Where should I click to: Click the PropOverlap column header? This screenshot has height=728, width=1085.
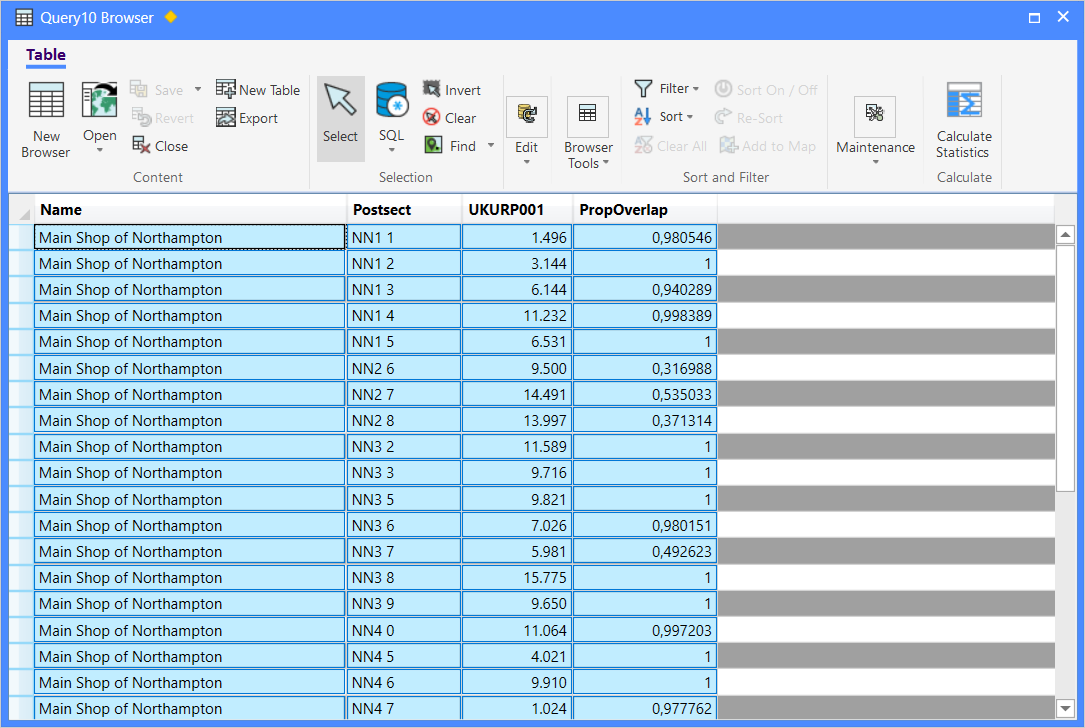(x=645, y=210)
